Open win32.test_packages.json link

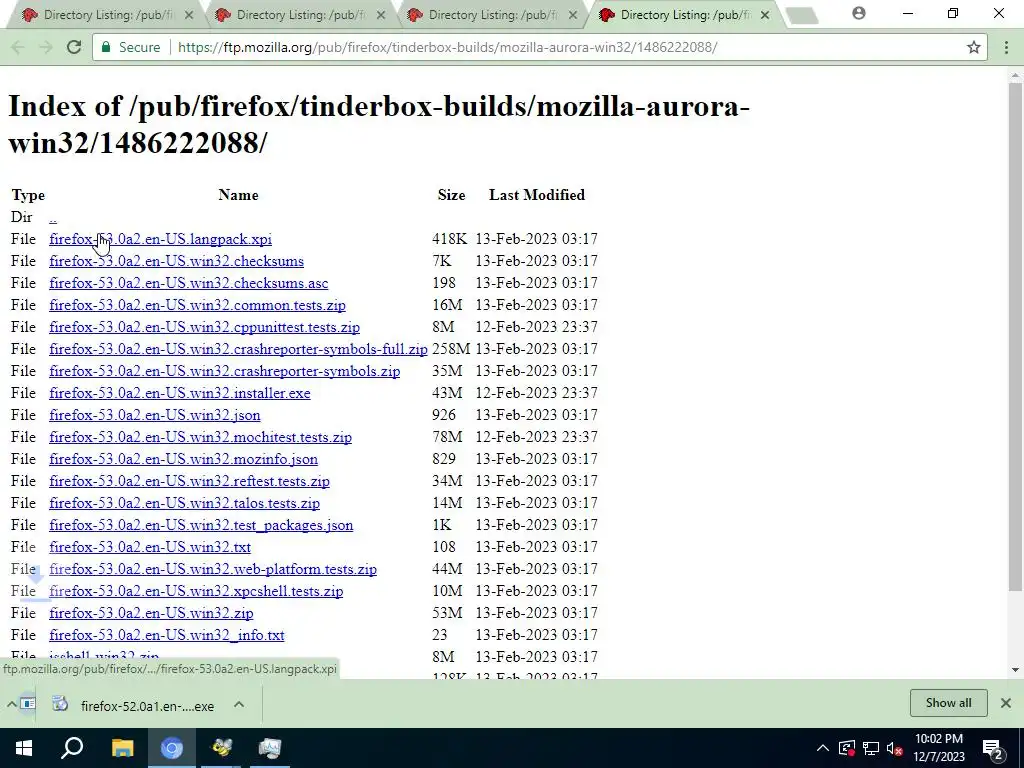coord(201,526)
